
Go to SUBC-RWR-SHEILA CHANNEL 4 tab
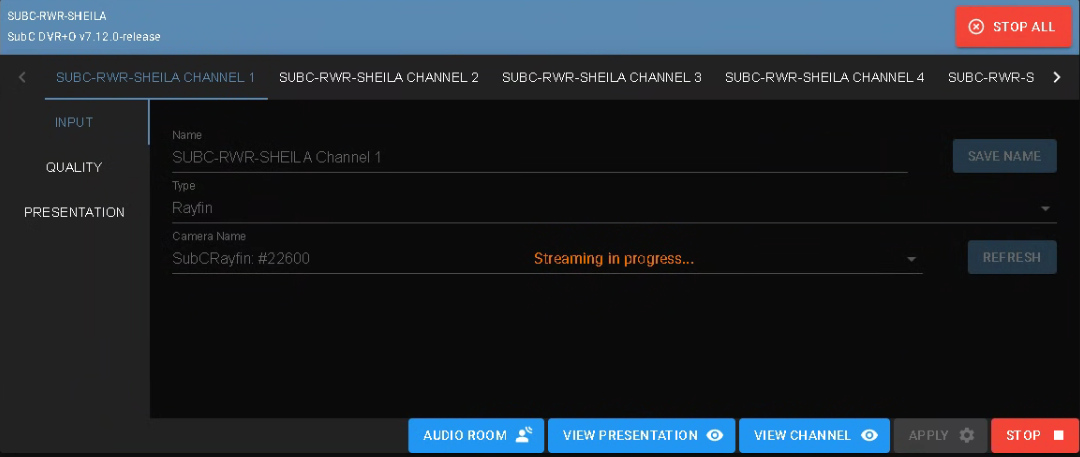point(824,77)
